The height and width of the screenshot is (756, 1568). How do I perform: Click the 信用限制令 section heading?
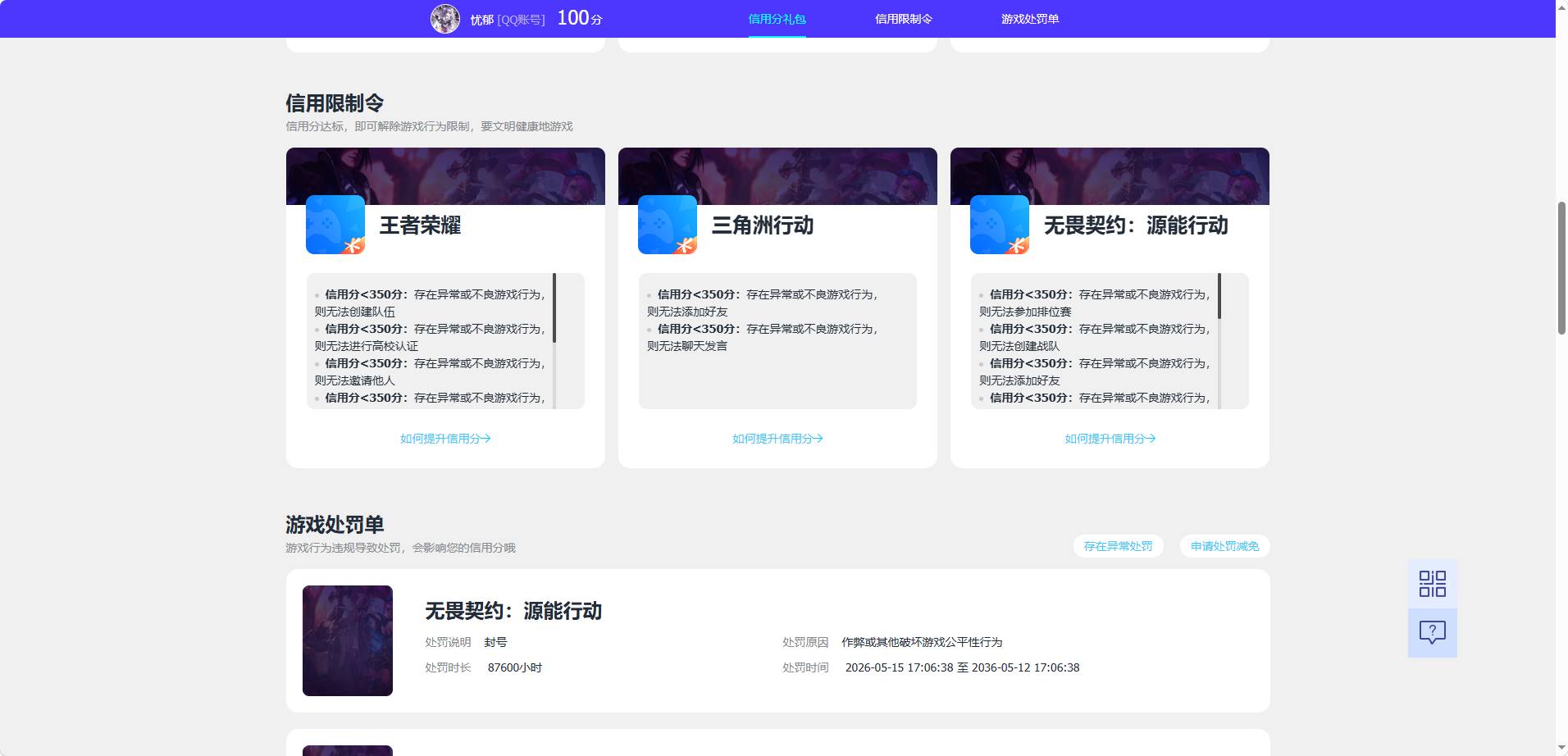click(x=335, y=103)
